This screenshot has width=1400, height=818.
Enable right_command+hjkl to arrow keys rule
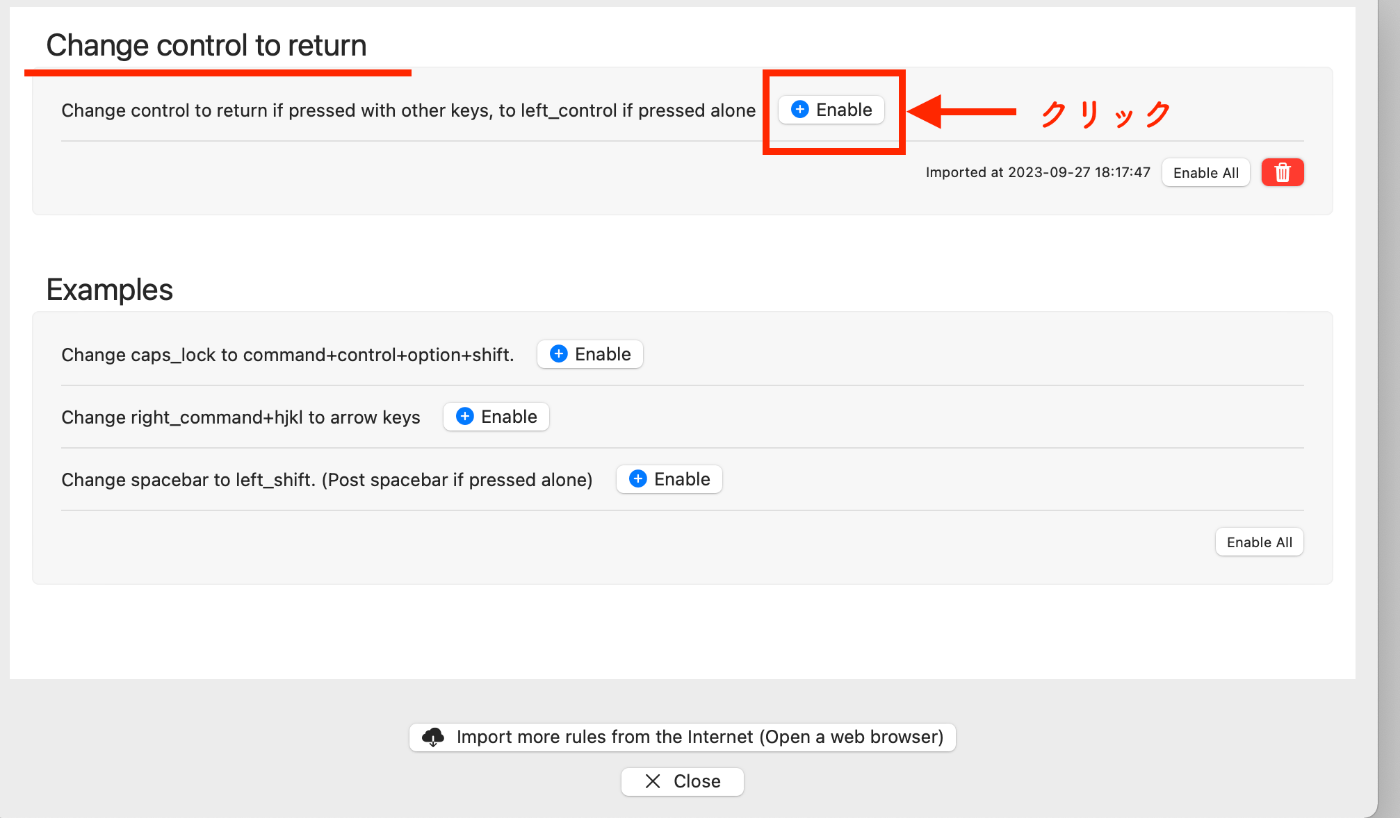tap(496, 417)
